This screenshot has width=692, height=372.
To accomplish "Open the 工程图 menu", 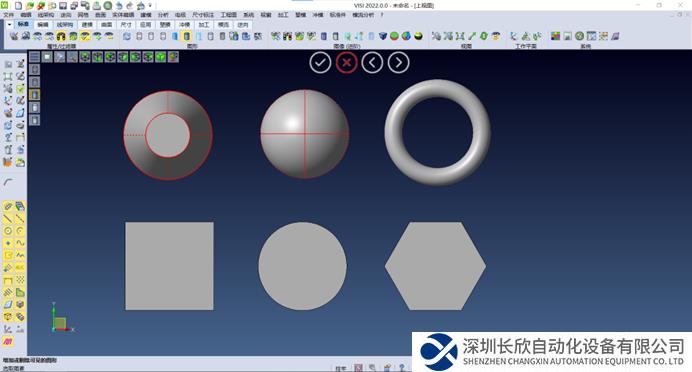I will [229, 15].
